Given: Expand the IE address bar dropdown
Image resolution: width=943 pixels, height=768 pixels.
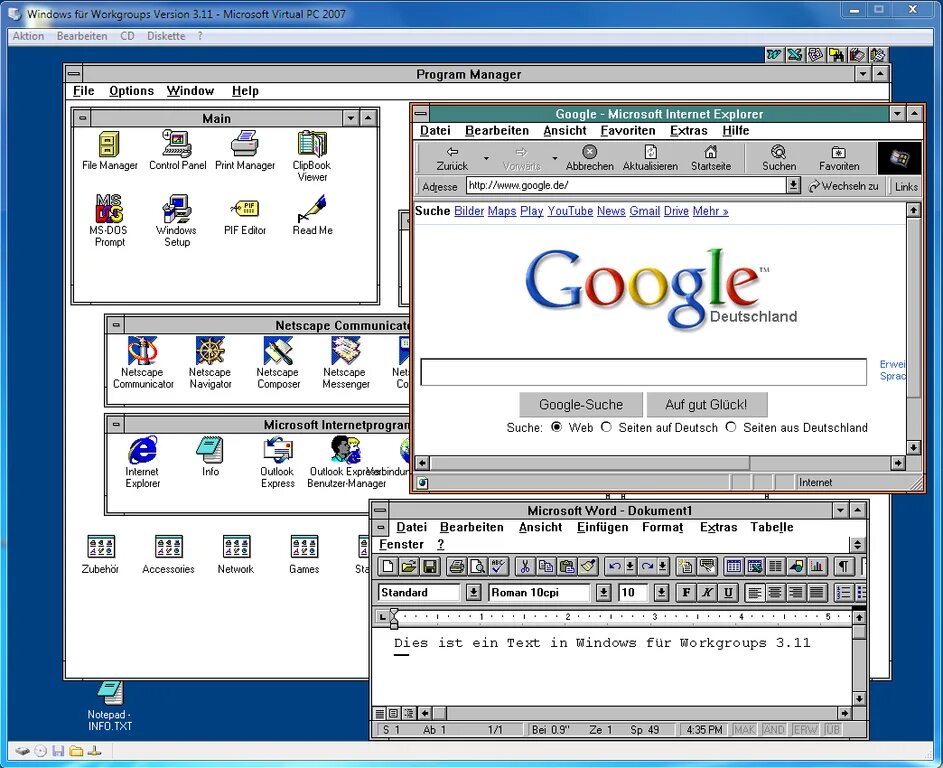Looking at the screenshot, I should [x=794, y=185].
